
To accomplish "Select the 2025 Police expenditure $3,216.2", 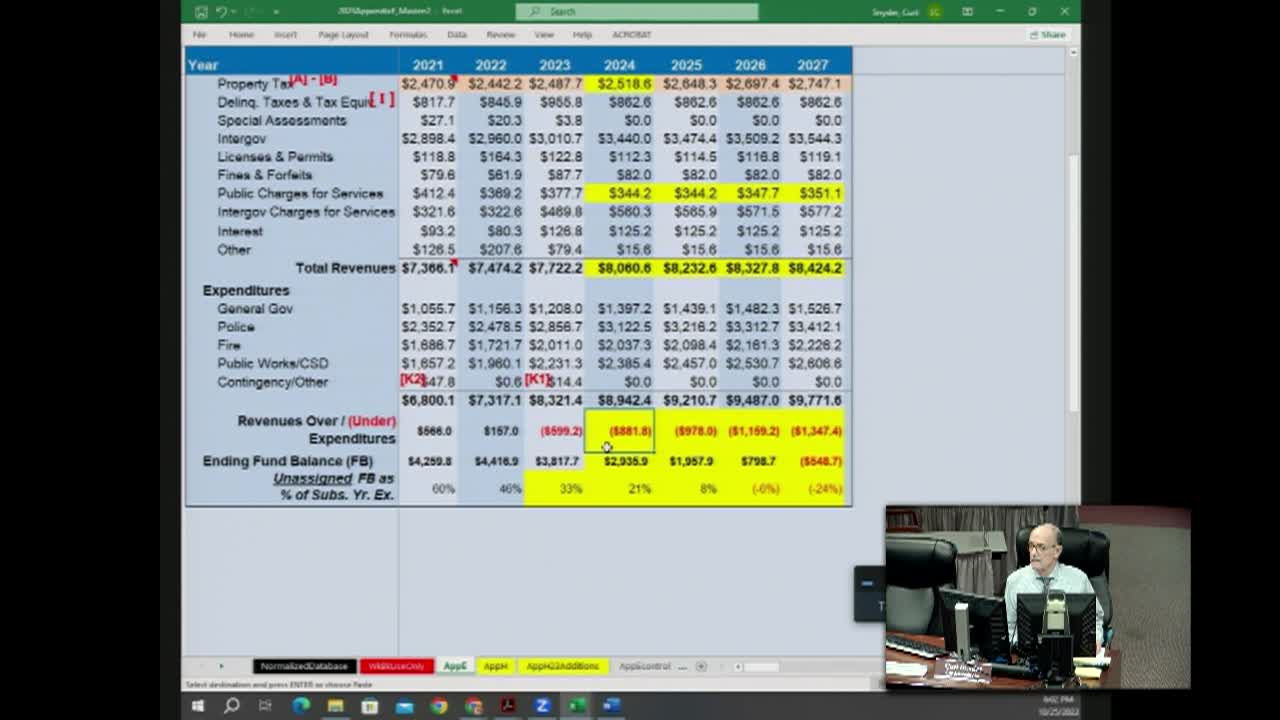I will 689,327.
